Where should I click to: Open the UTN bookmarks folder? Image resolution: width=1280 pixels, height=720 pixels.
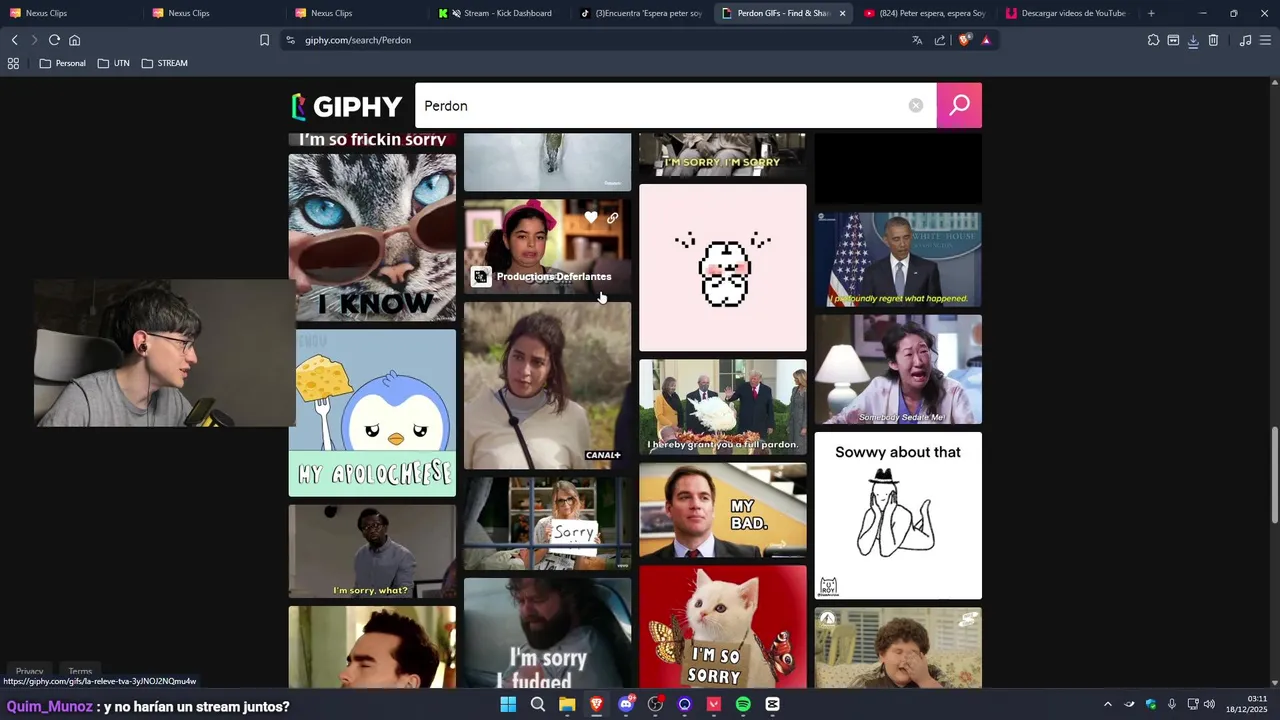tap(113, 63)
